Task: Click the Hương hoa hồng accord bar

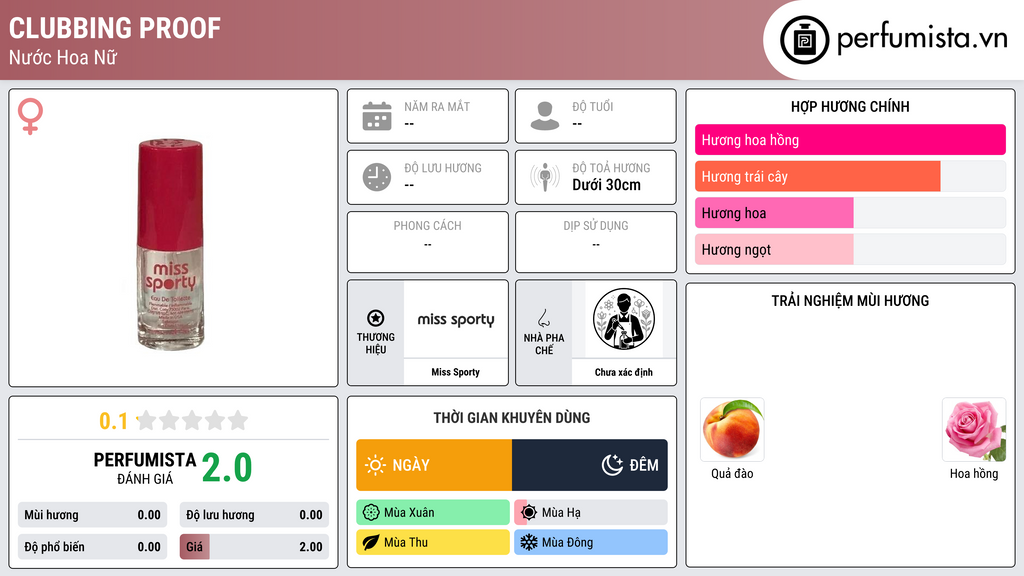Action: tap(850, 140)
